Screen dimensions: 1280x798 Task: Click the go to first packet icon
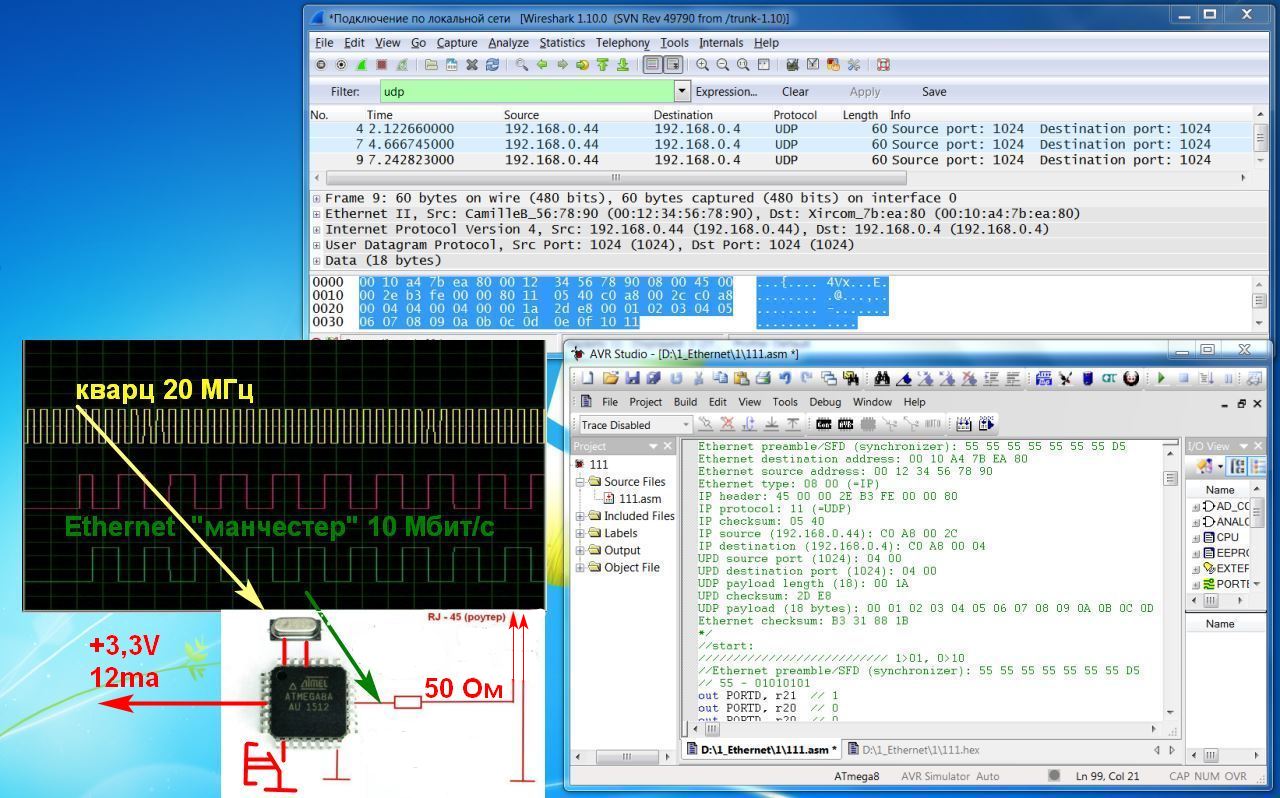[602, 65]
